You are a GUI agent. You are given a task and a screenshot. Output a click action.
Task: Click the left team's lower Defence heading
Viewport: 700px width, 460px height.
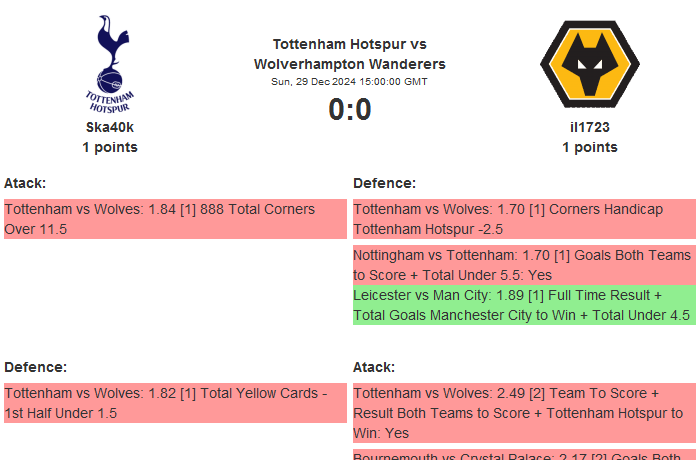coord(35,367)
